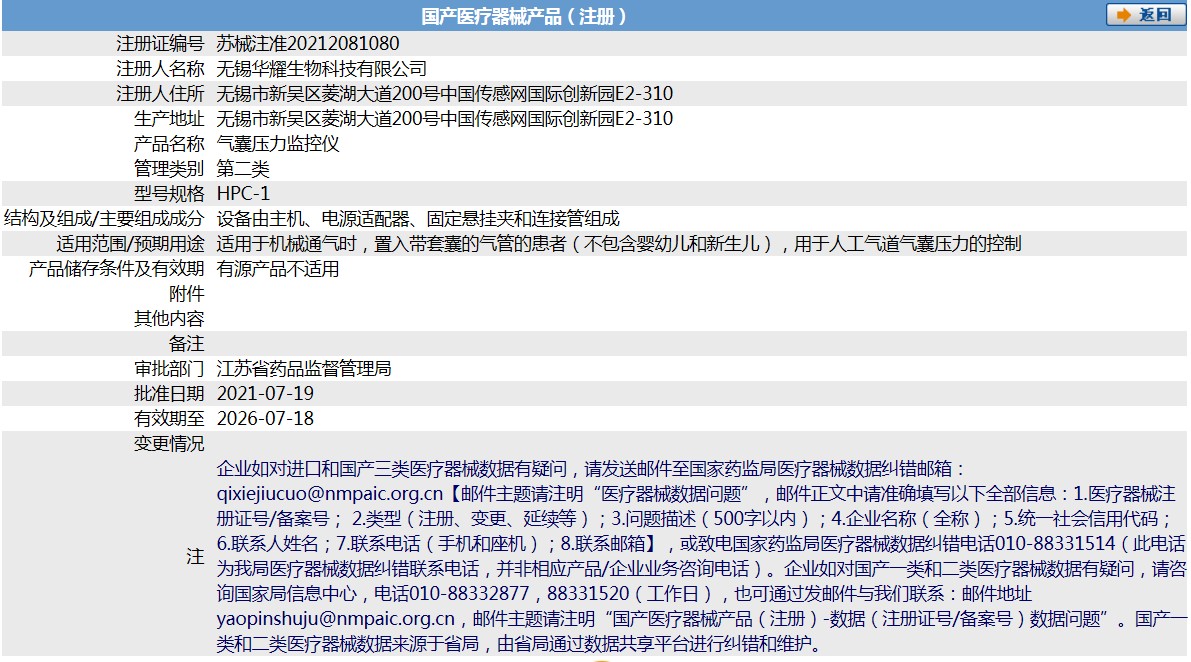Image resolution: width=1191 pixels, height=662 pixels.
Task: Click storage condition value 有源产品不适用
Action: [x=278, y=270]
